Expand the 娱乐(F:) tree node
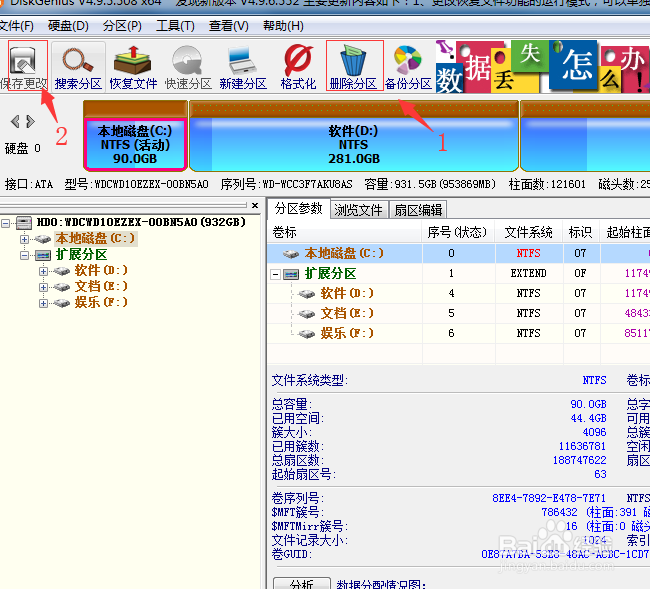Image resolution: width=650 pixels, height=589 pixels. click(x=43, y=303)
